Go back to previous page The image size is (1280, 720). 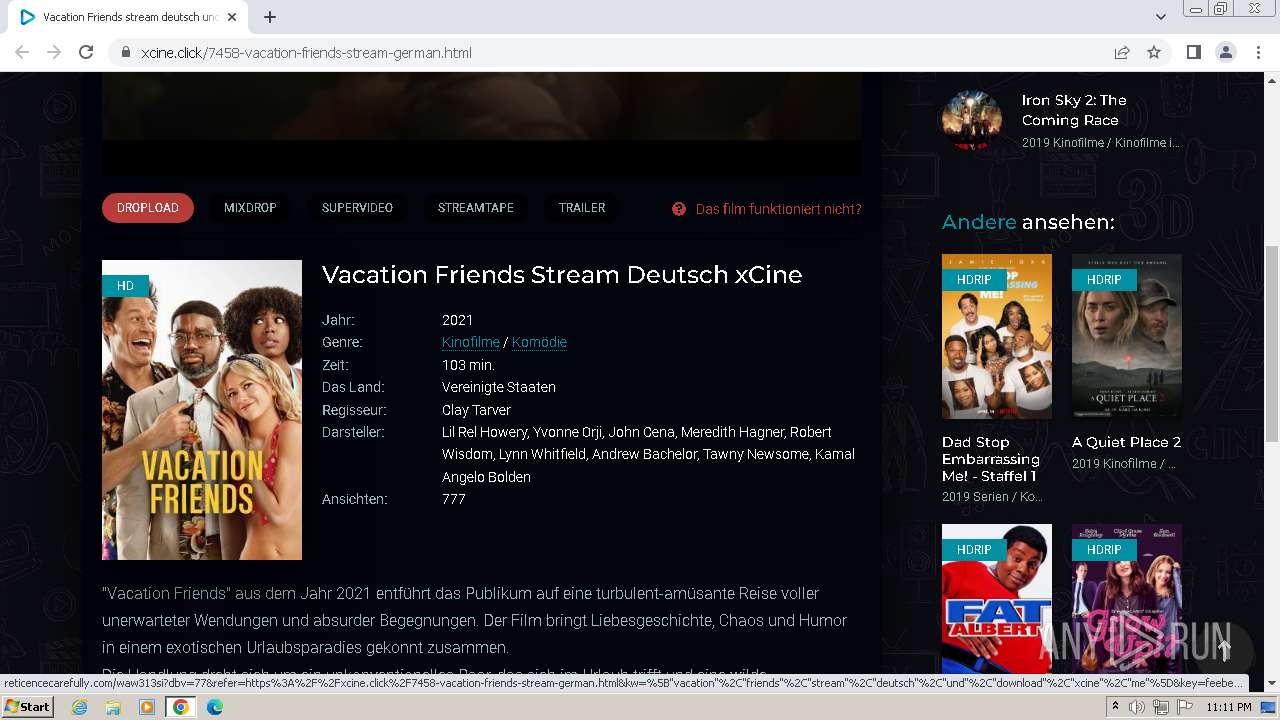pos(22,53)
